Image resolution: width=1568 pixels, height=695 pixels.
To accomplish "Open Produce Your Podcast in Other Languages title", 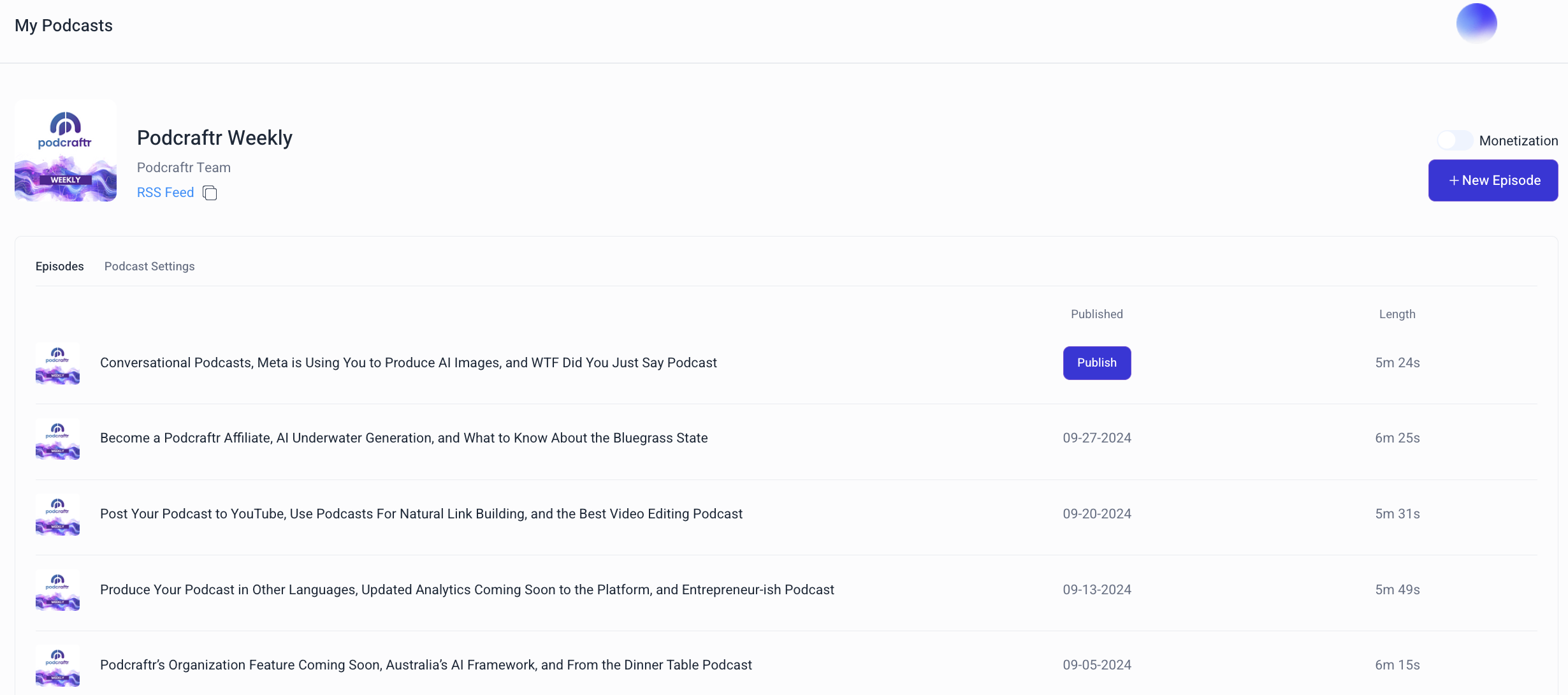I will click(467, 590).
